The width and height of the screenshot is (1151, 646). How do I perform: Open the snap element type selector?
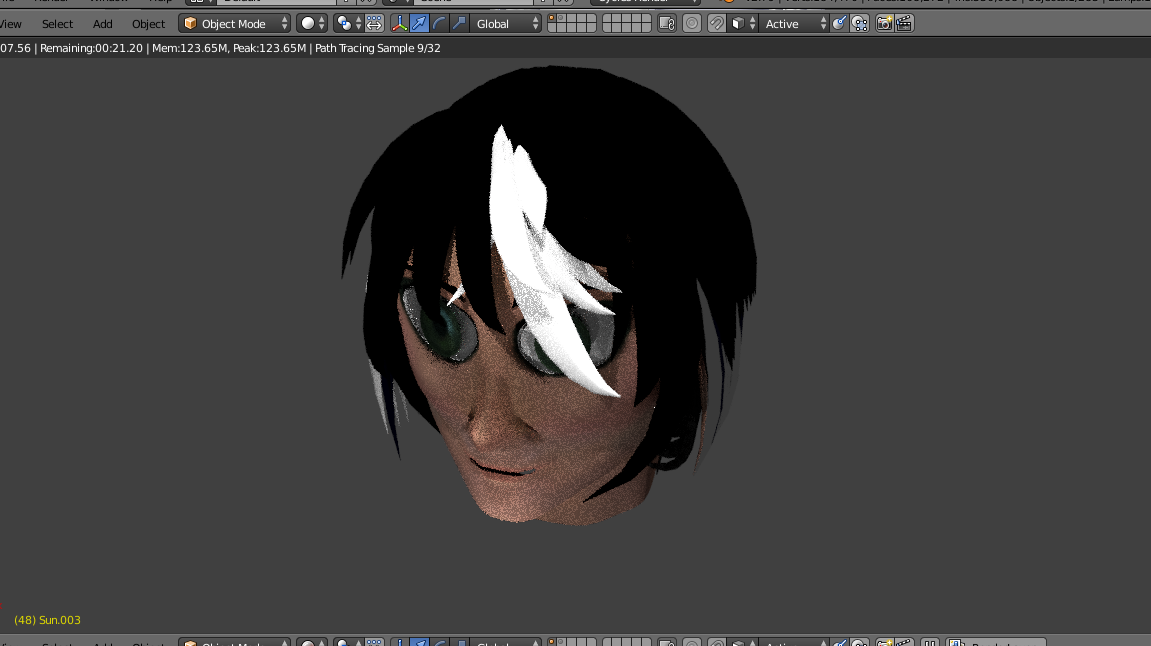(739, 23)
